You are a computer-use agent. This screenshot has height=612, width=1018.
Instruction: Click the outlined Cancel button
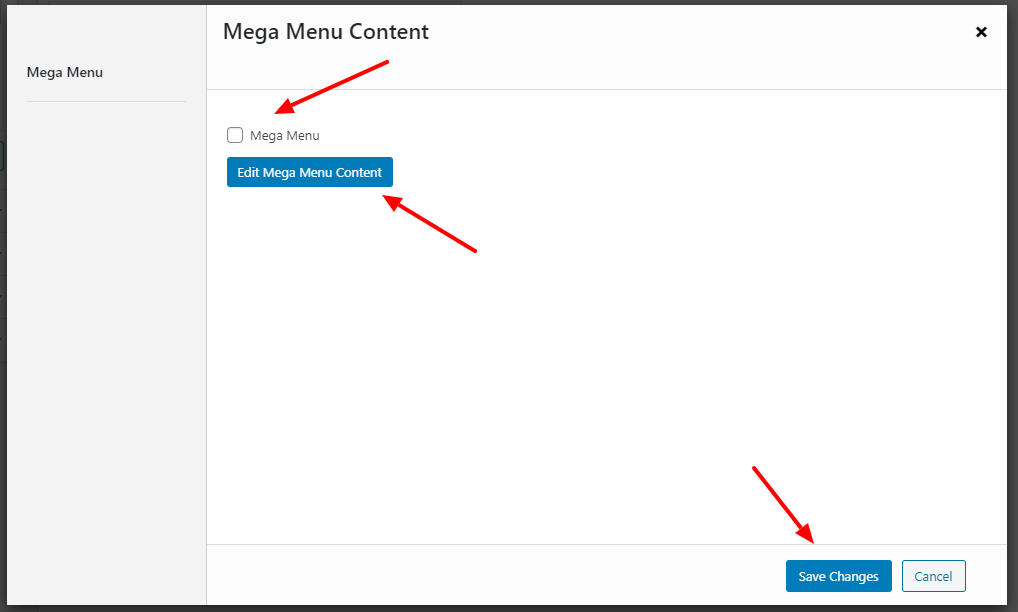pyautogui.click(x=933, y=576)
